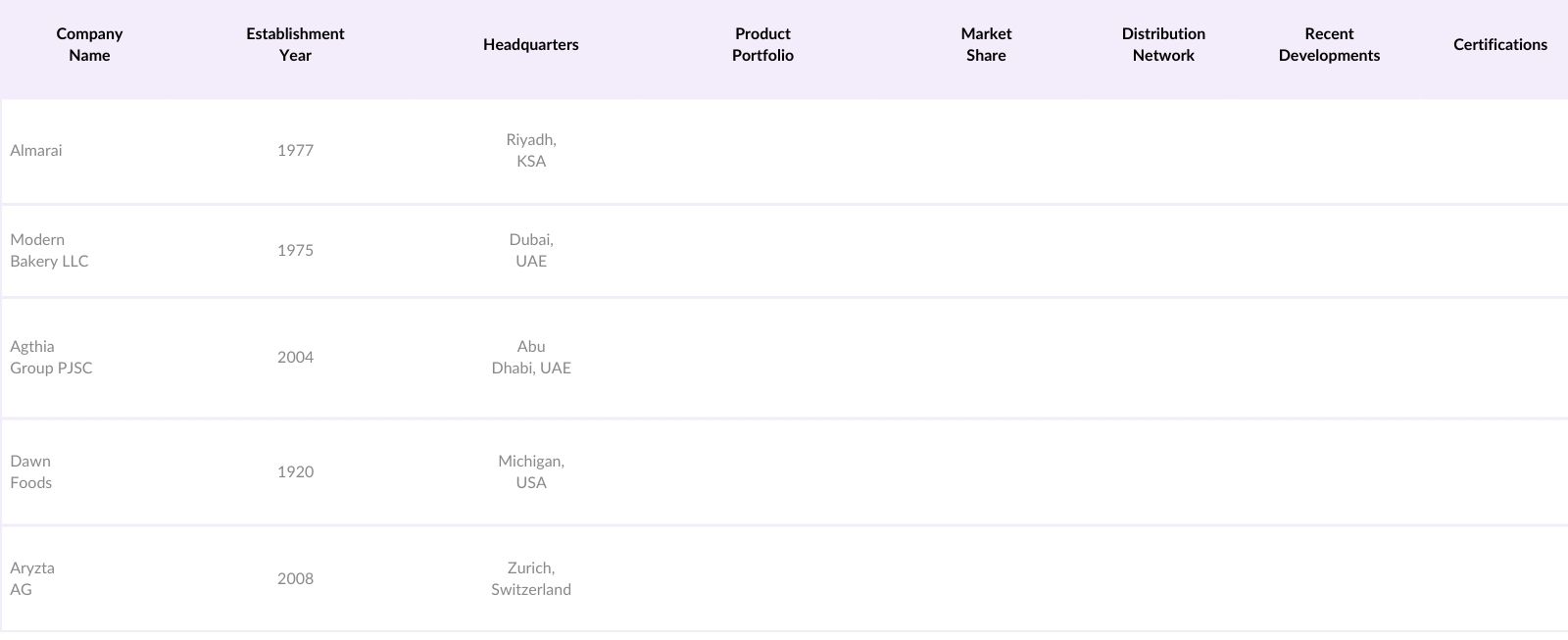Click the 2004 establishment year cell
The image size is (1568, 640).
point(295,358)
